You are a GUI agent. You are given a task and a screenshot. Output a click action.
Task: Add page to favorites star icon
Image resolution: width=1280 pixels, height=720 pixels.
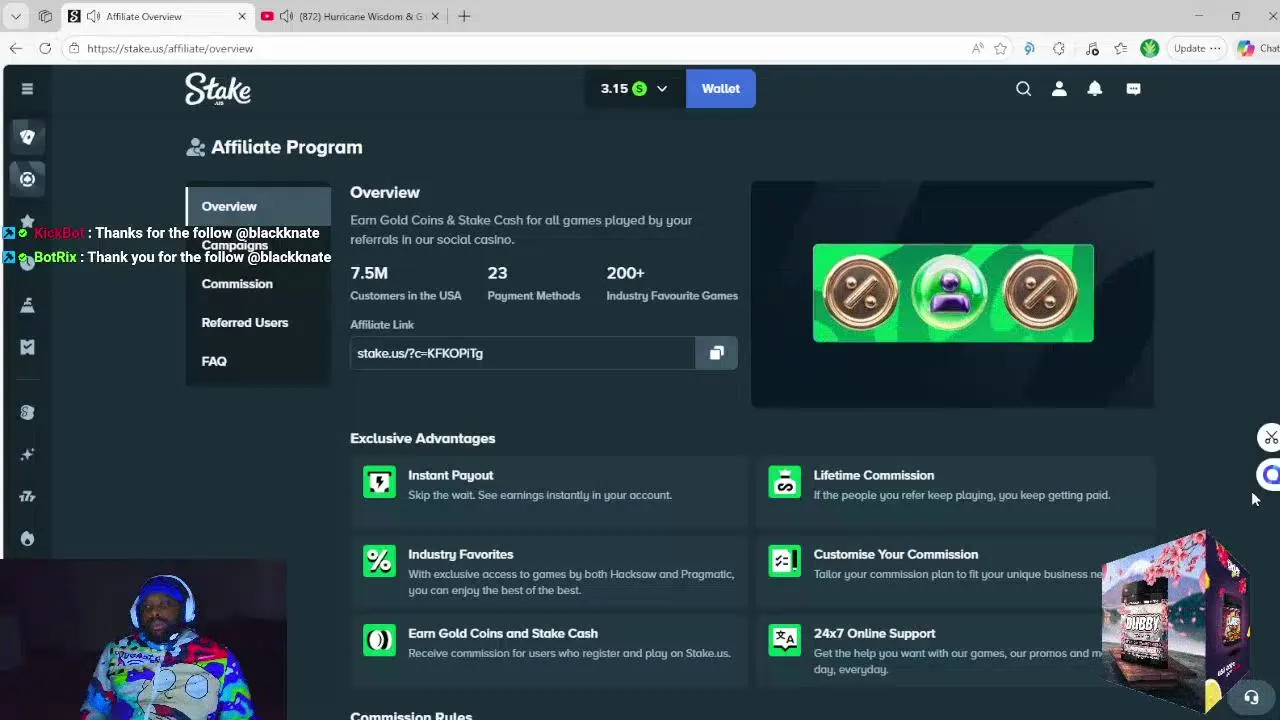1000,48
